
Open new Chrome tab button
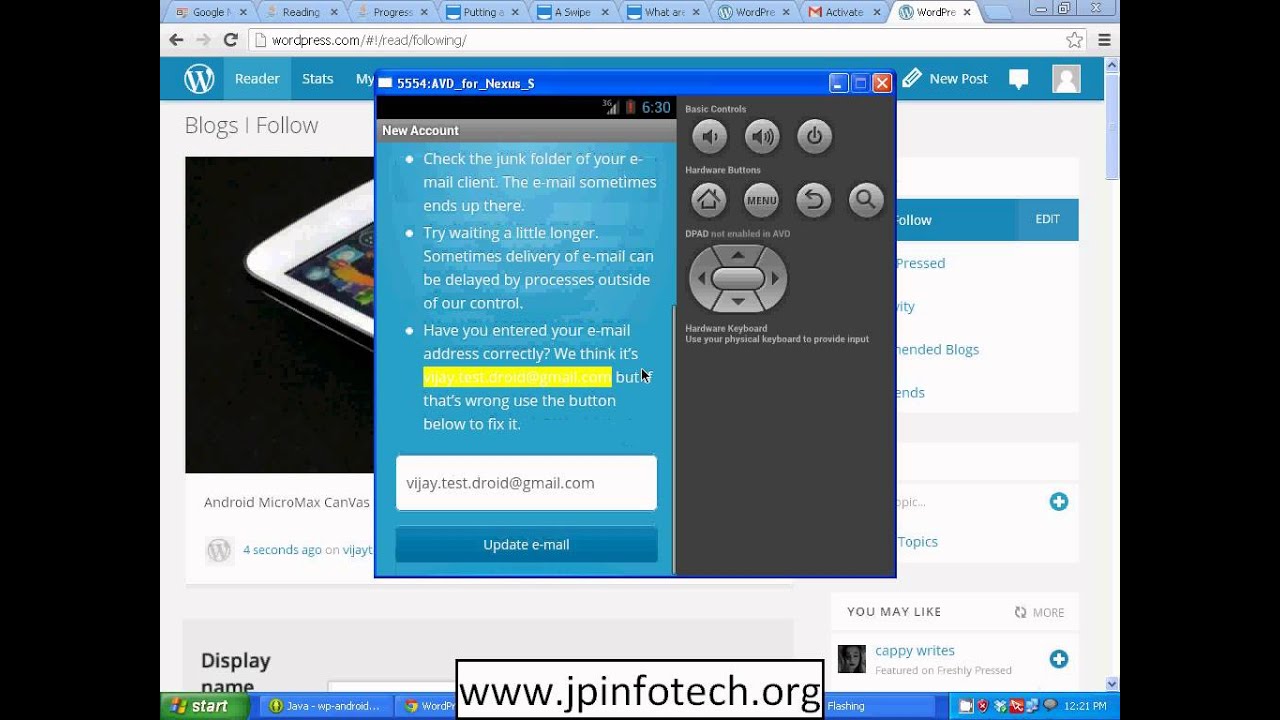[997, 12]
